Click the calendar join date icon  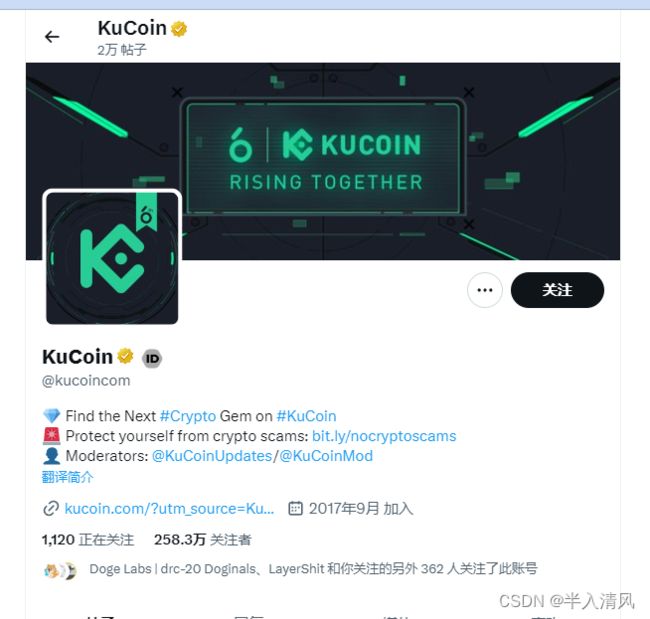click(295, 508)
